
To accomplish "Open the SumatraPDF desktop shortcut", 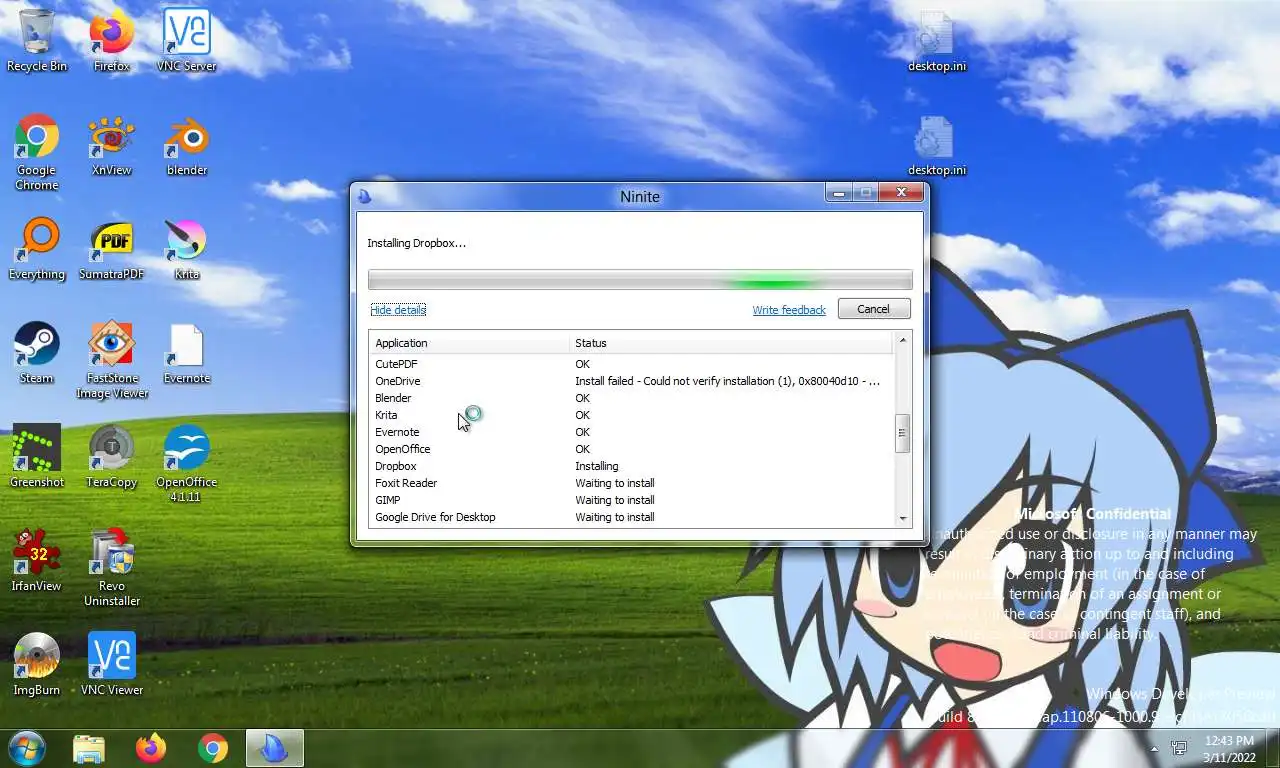I will [112, 249].
